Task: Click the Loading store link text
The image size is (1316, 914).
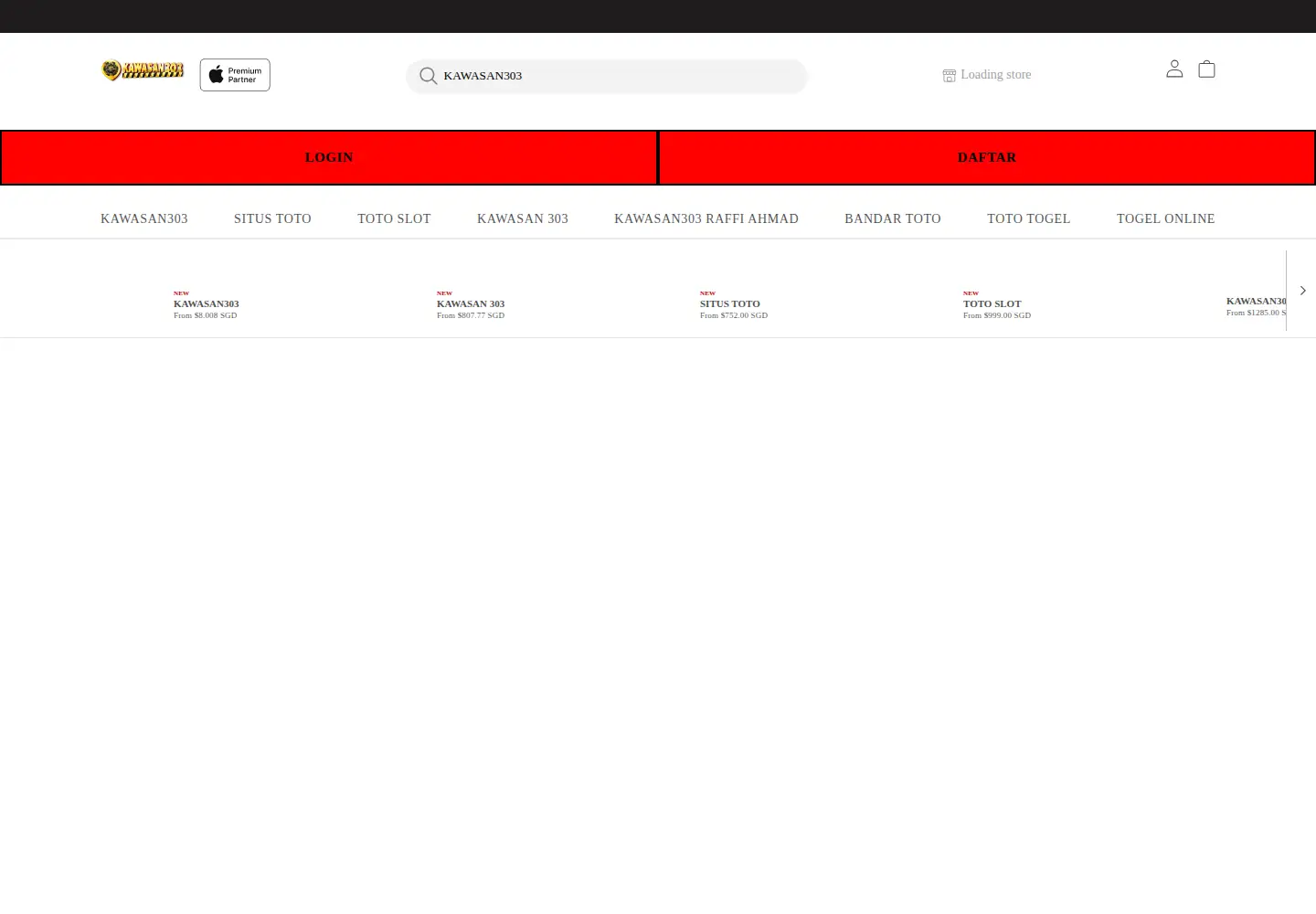Action: [x=995, y=75]
